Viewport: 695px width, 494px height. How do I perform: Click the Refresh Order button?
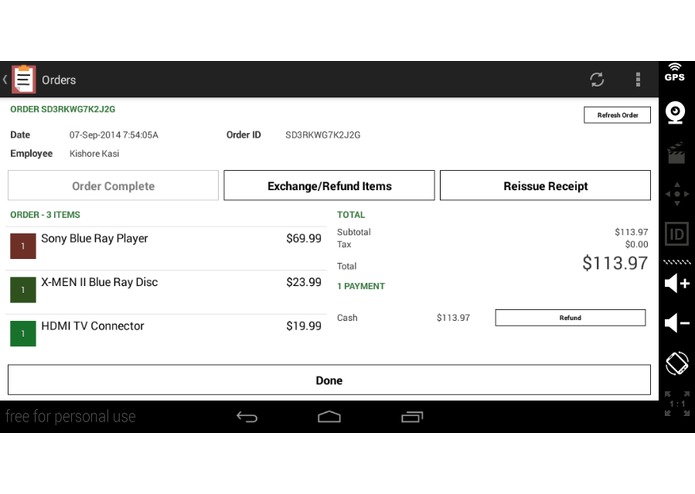pyautogui.click(x=617, y=115)
